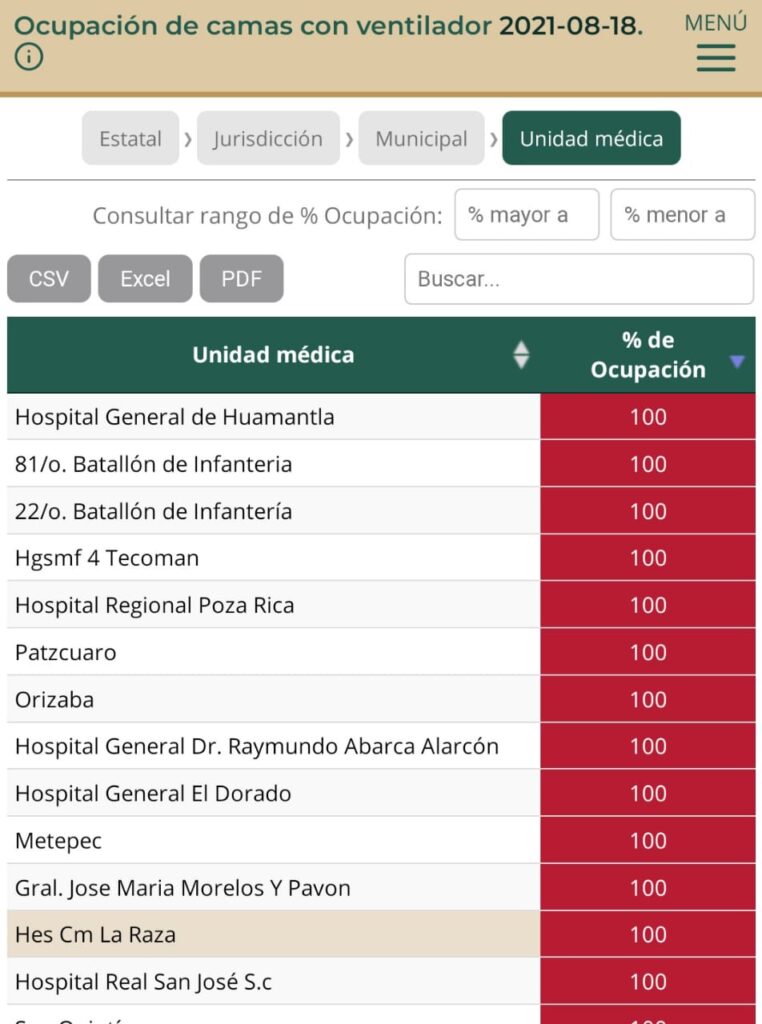
Task: Select Hospital Real San José S.c row
Action: [x=143, y=982]
